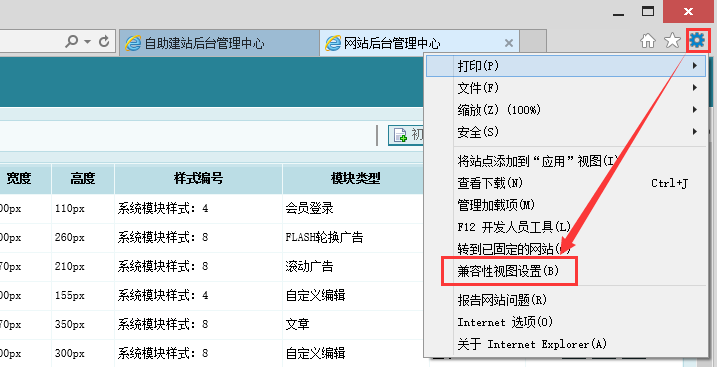Select 管理加载项(M) menu item

point(566,205)
